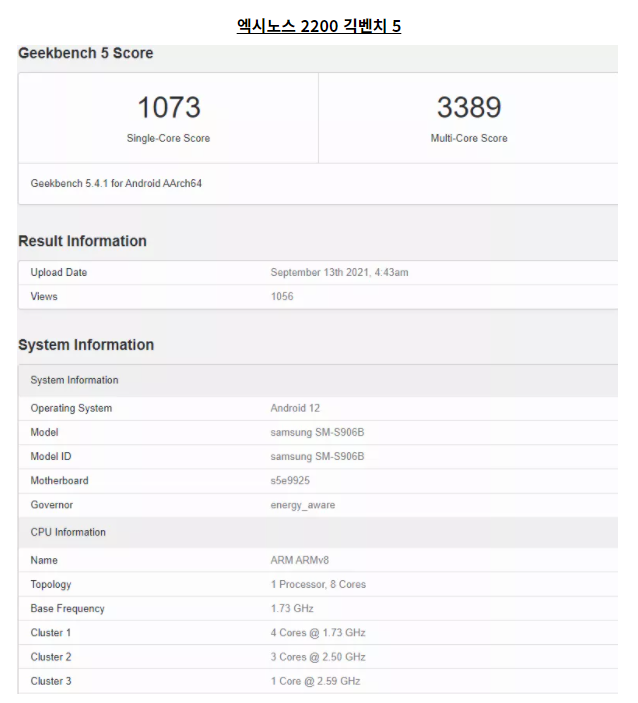The height and width of the screenshot is (703, 638).
Task: Click the Korean title '엑시노스 2200 긱벤치 5'
Action: point(319,26)
